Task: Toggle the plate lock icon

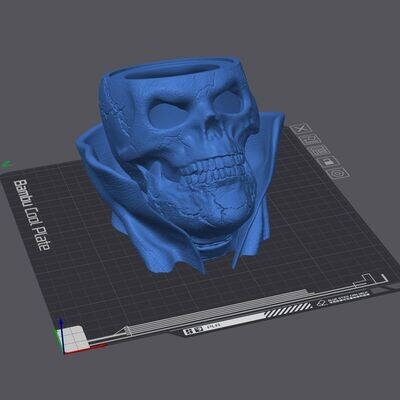Action: 328,162
